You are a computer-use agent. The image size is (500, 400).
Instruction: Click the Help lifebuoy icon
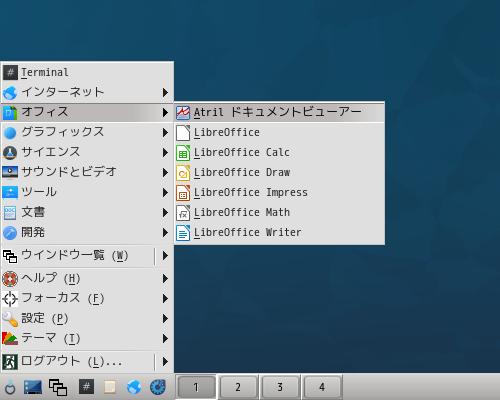[x=10, y=279]
